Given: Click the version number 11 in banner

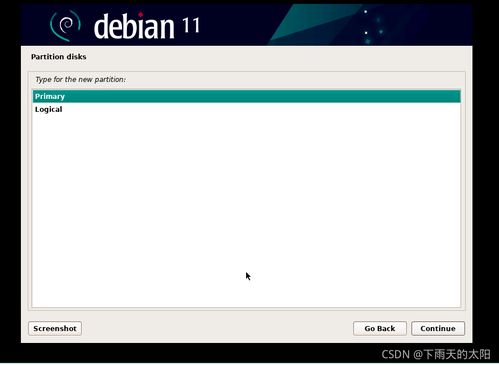Looking at the screenshot, I should (x=191, y=25).
